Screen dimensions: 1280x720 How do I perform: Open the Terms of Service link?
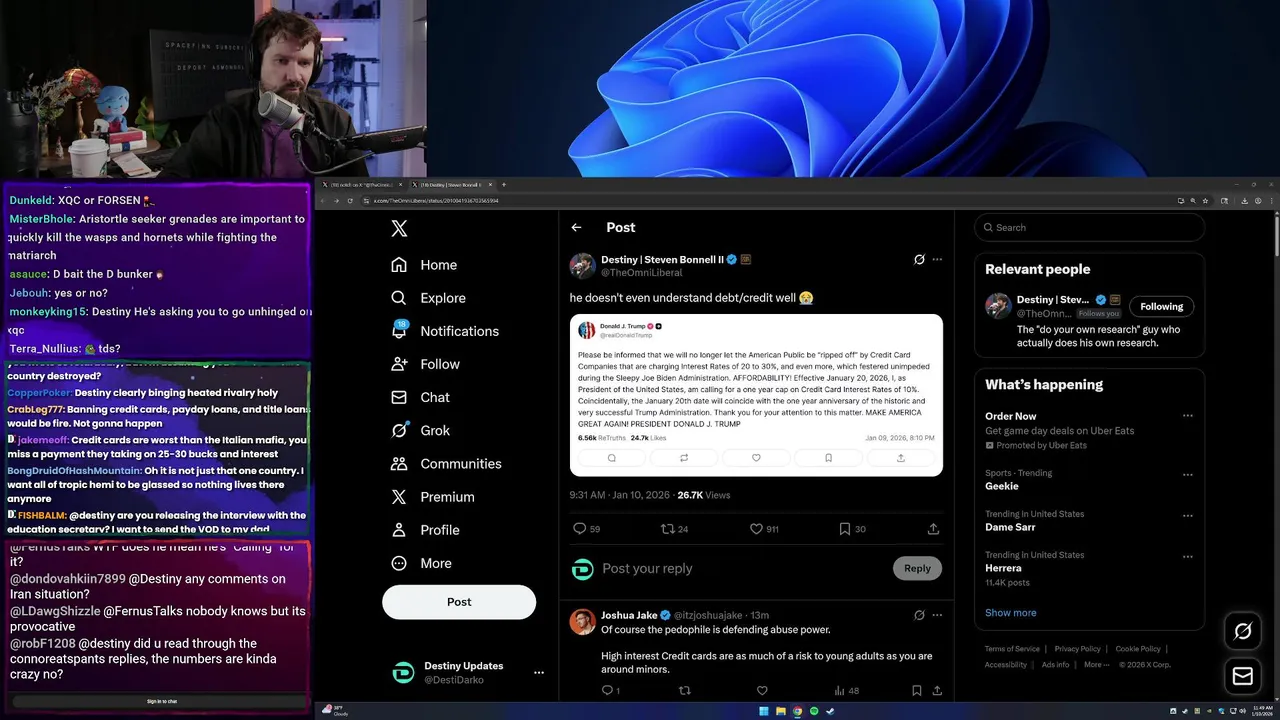point(1012,649)
